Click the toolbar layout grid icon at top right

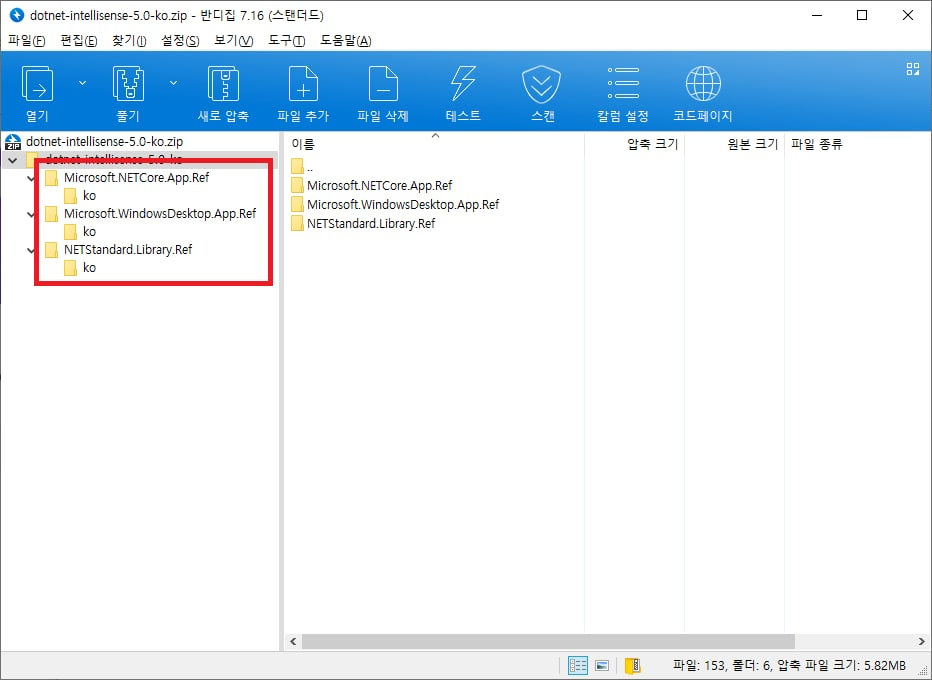pyautogui.click(x=912, y=69)
